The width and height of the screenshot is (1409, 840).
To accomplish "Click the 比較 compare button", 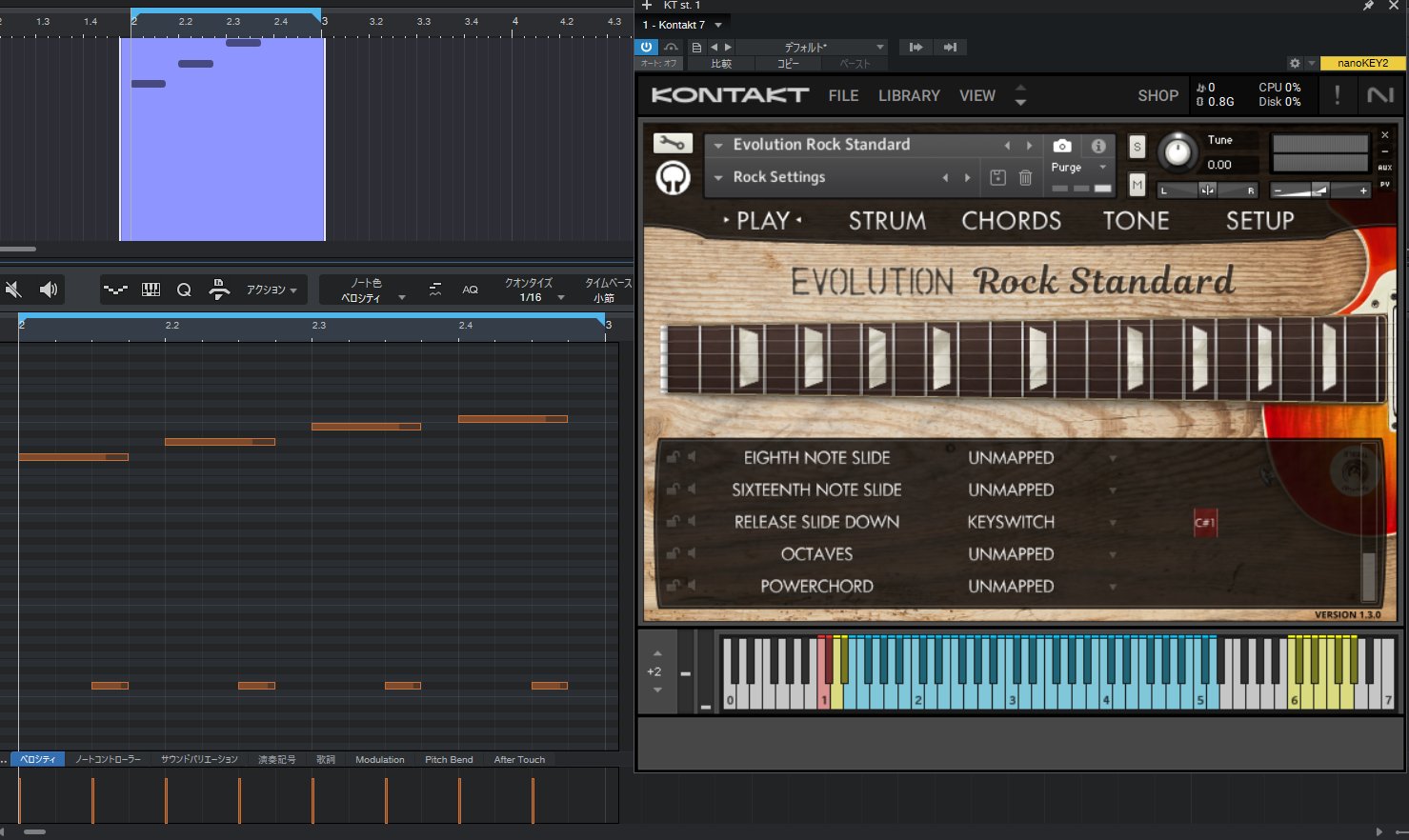I will coord(721,64).
